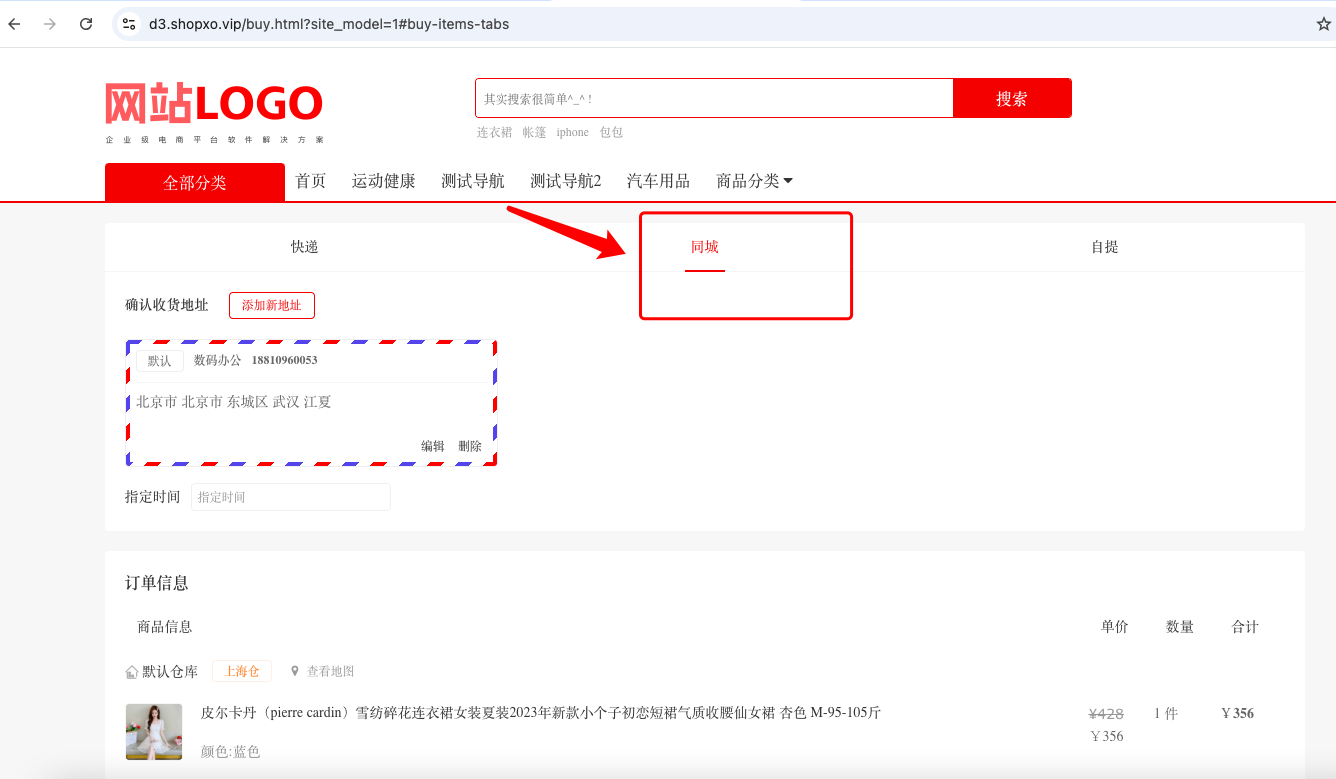Screen dimensions: 1336x779
Task: Switch to the 快递 delivery tab
Action: (x=305, y=247)
